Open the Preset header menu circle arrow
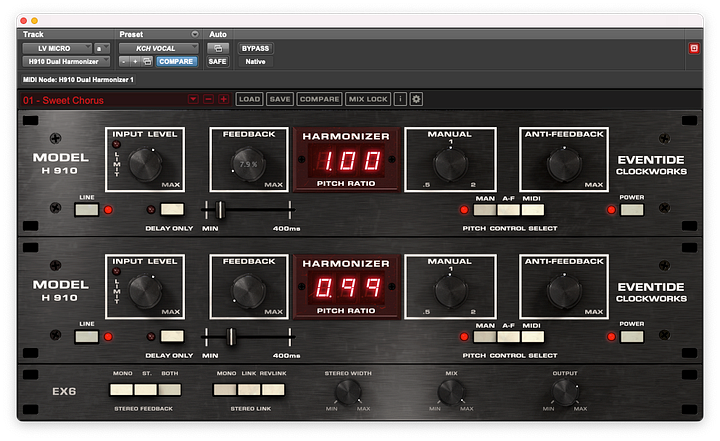The image size is (720, 441). coord(195,34)
